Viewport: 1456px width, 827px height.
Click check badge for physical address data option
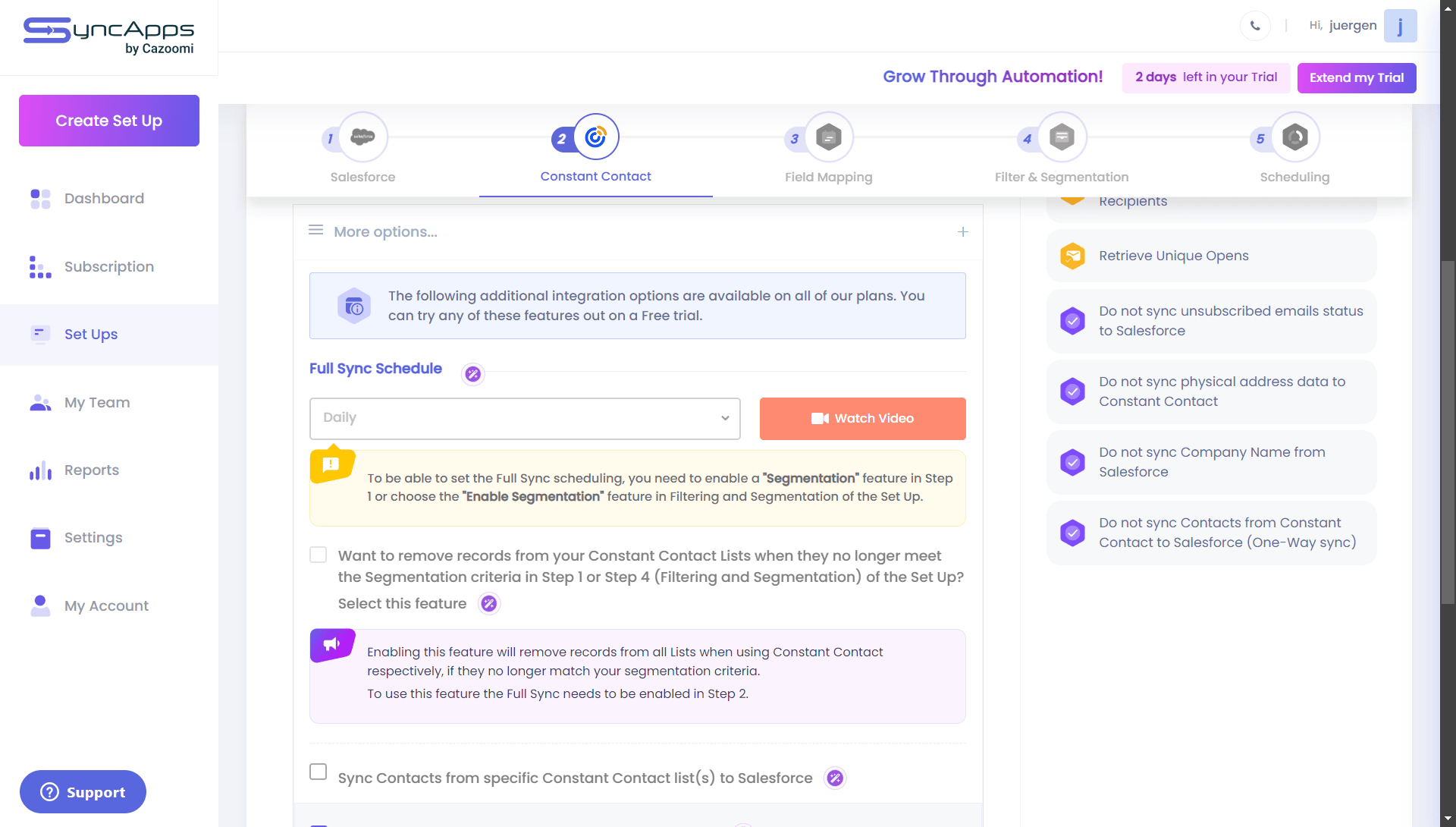point(1072,391)
